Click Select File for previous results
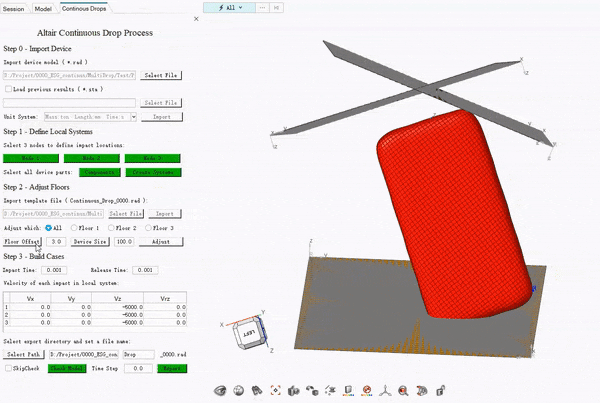The height and width of the screenshot is (403, 600). pyautogui.click(x=161, y=103)
